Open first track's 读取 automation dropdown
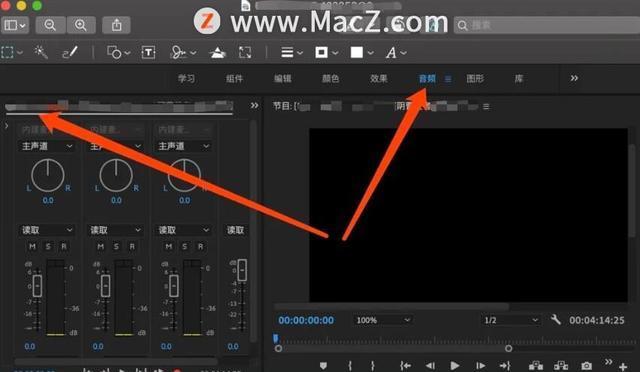The height and width of the screenshot is (372, 640). (47, 230)
